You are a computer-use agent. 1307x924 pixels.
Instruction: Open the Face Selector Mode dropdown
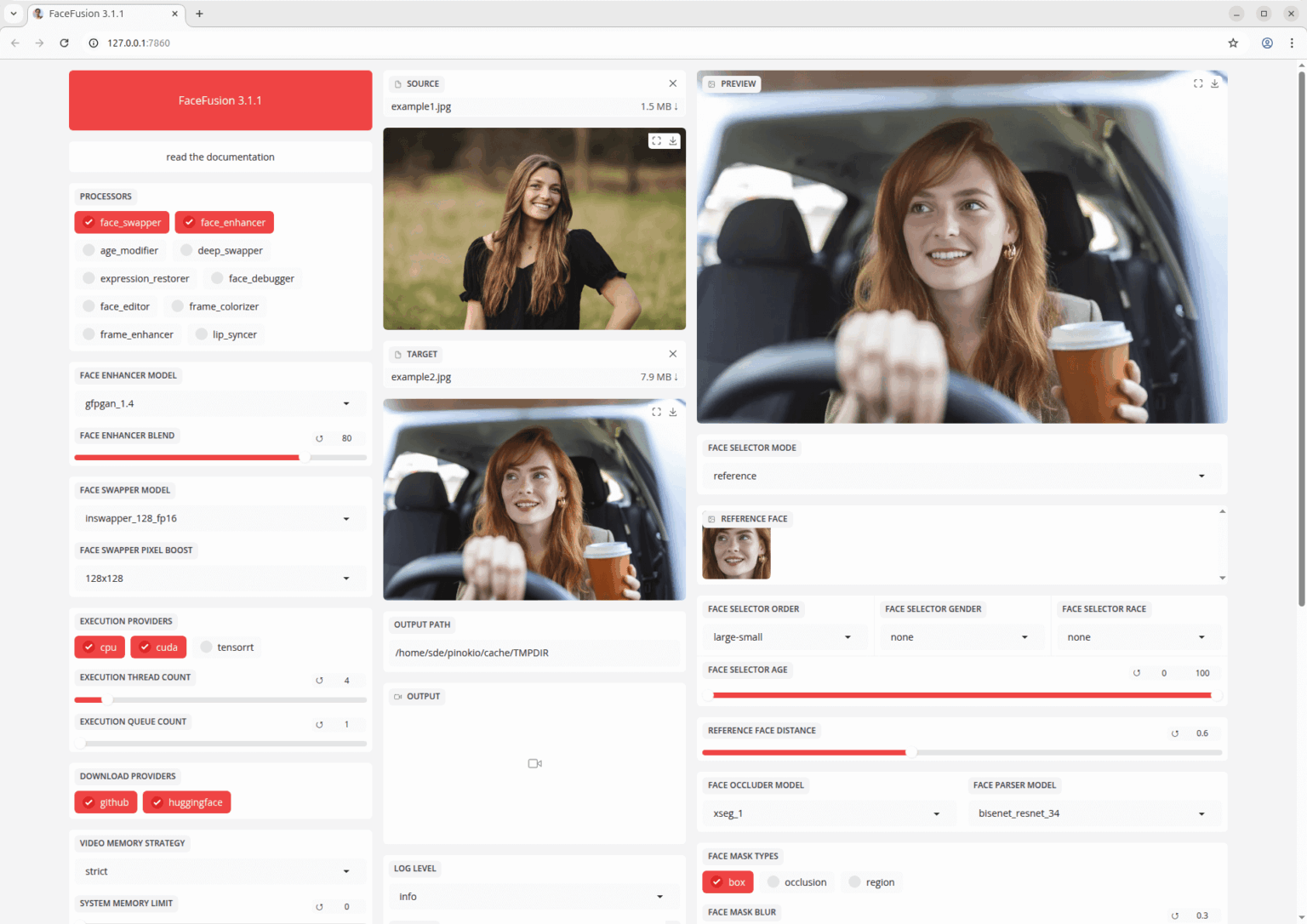coord(961,476)
